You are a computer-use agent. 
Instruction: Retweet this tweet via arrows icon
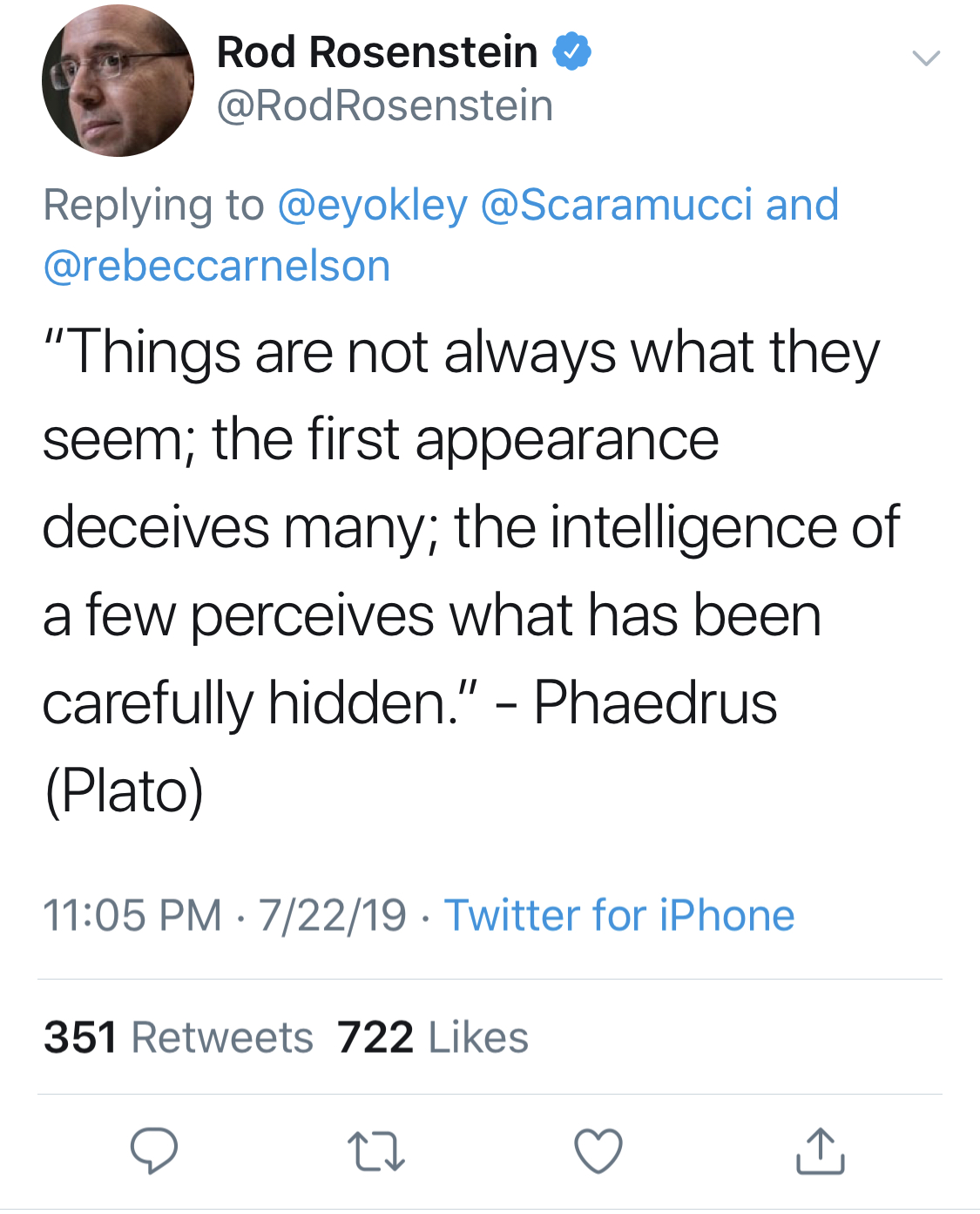pyautogui.click(x=375, y=1150)
